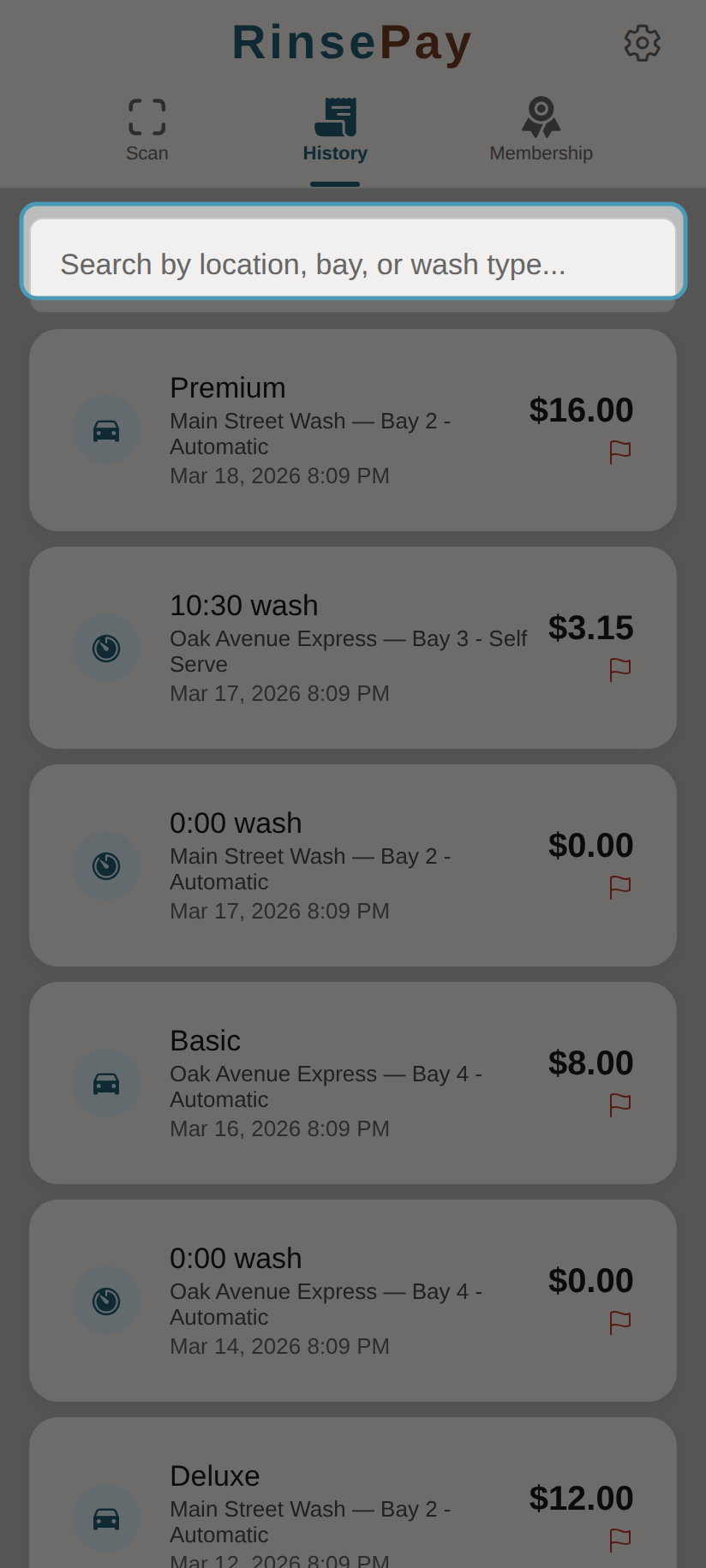The image size is (706, 1568).
Task: Select the $16.00 price amount
Action: pyautogui.click(x=581, y=410)
